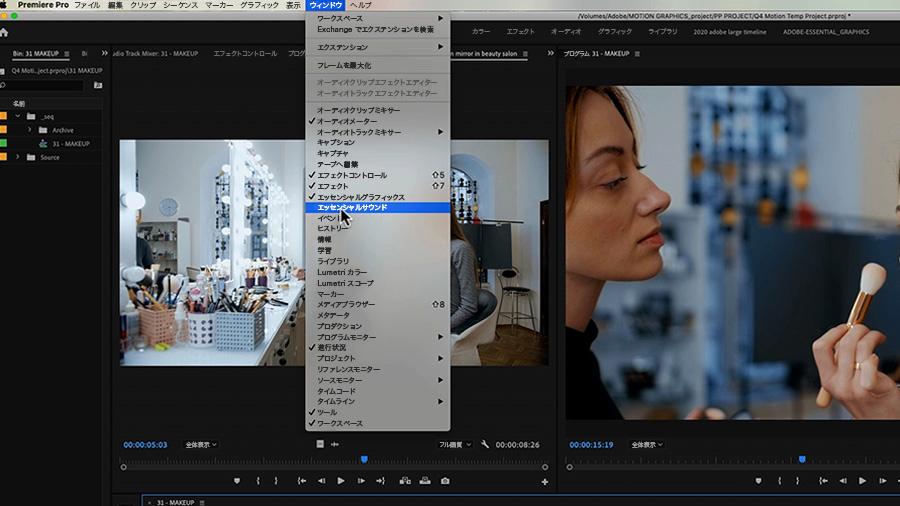The width and height of the screenshot is (900, 506).
Task: Click the Home icon at top left
Action: point(4,32)
